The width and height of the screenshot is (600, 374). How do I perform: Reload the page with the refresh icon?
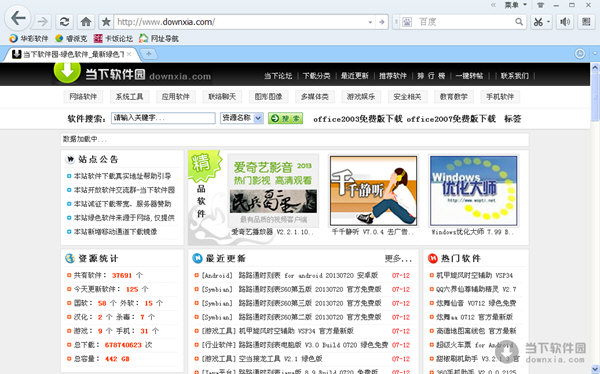64,22
